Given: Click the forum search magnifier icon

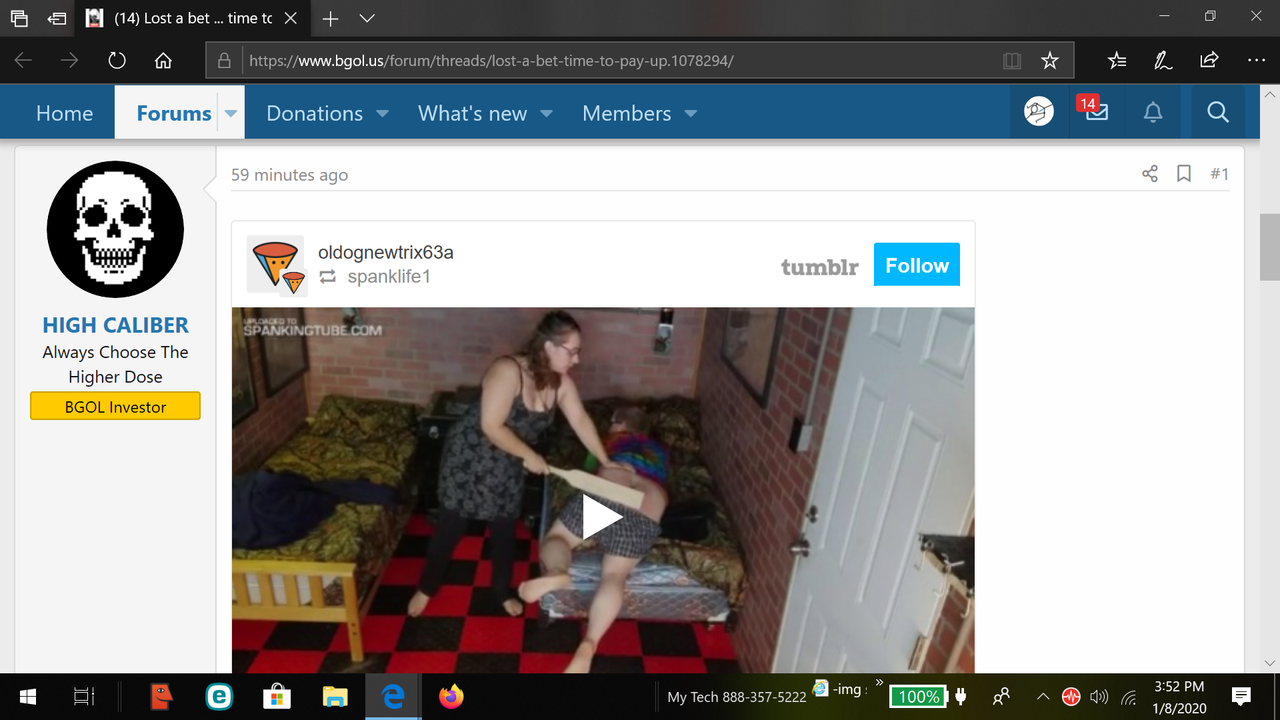Looking at the screenshot, I should tap(1217, 113).
